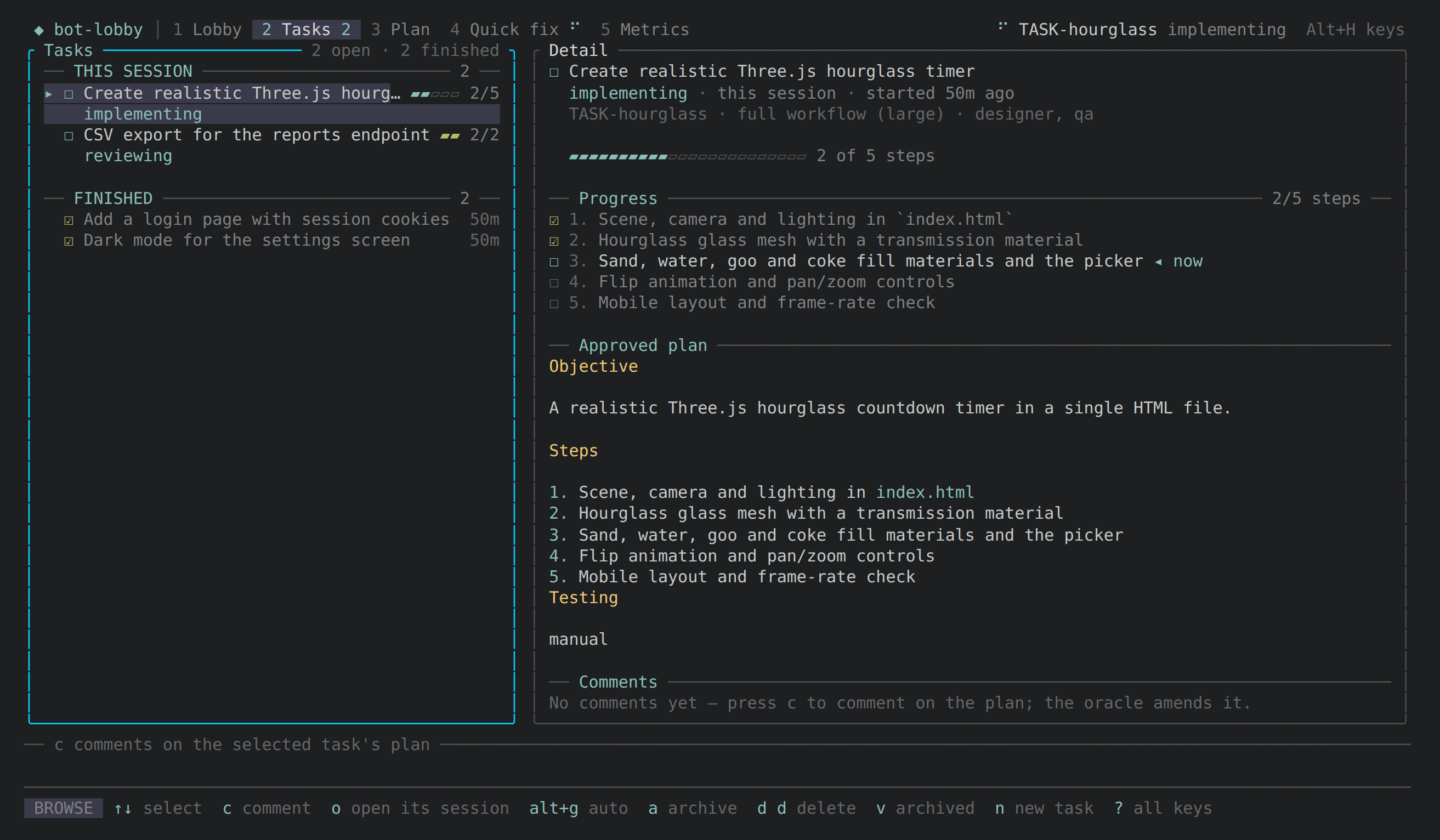This screenshot has width=1440, height=840.
Task: Toggle the checkbox for step 2 Hourglass glass mesh
Action: pyautogui.click(x=554, y=241)
